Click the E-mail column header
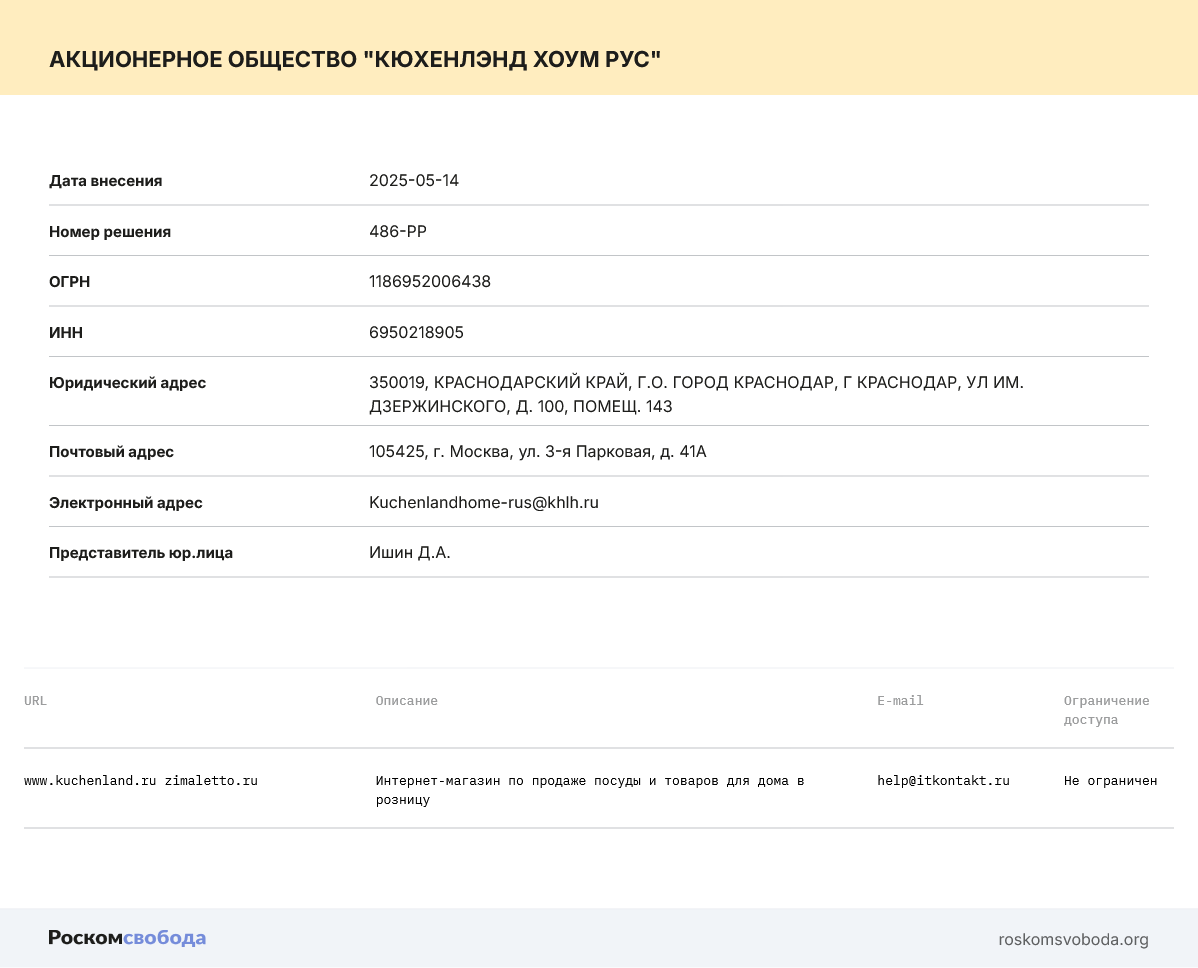 (900, 701)
